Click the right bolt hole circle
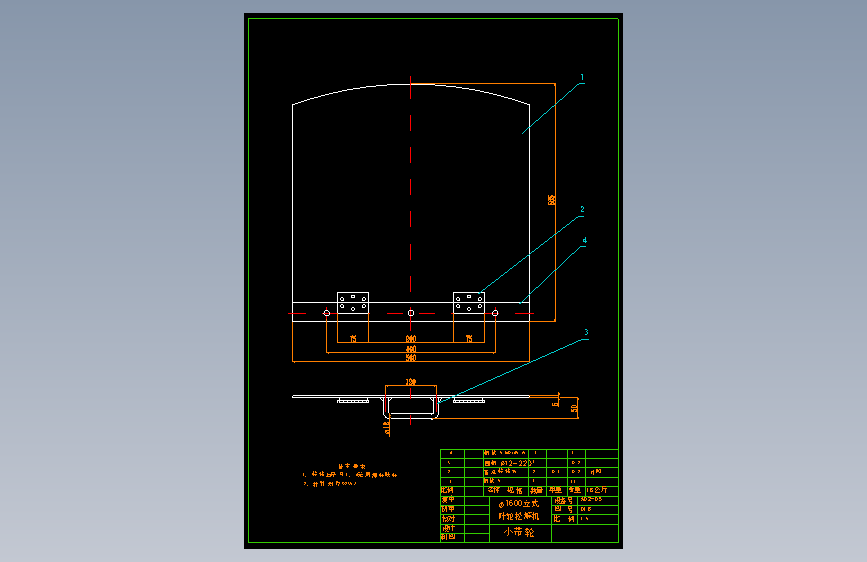This screenshot has width=867, height=562. [495, 313]
